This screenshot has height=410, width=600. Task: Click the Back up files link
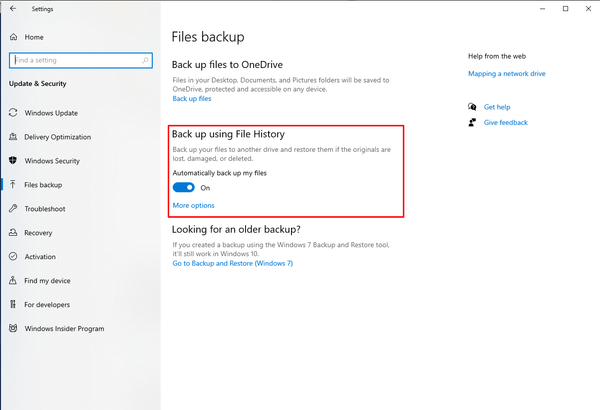point(192,98)
